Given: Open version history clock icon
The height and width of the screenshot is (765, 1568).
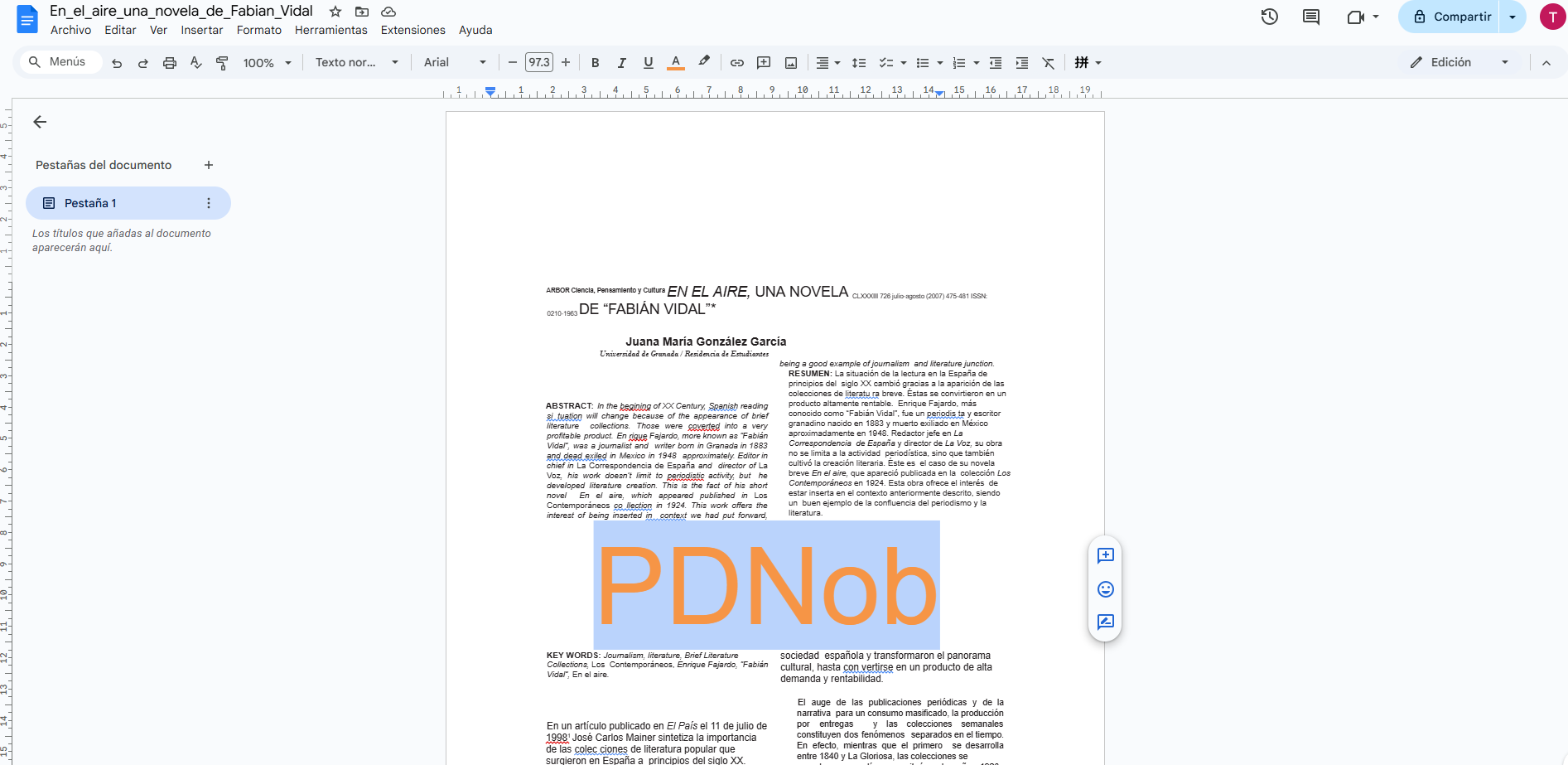Looking at the screenshot, I should click(1270, 17).
